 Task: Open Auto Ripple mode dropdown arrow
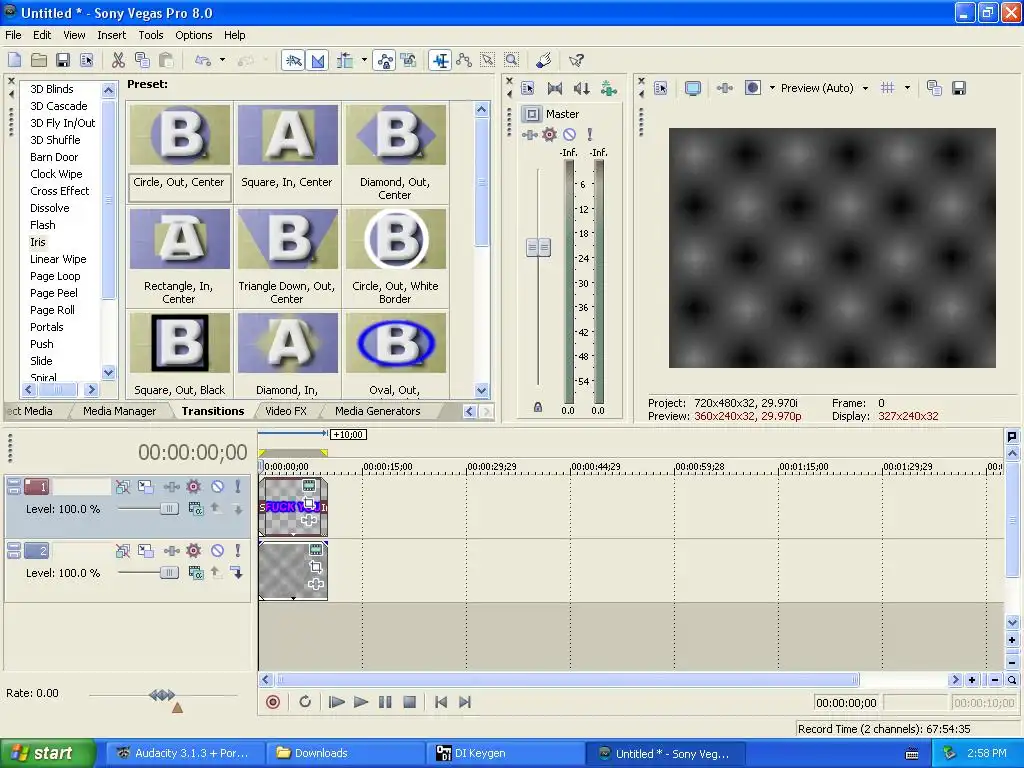pyautogui.click(x=364, y=60)
